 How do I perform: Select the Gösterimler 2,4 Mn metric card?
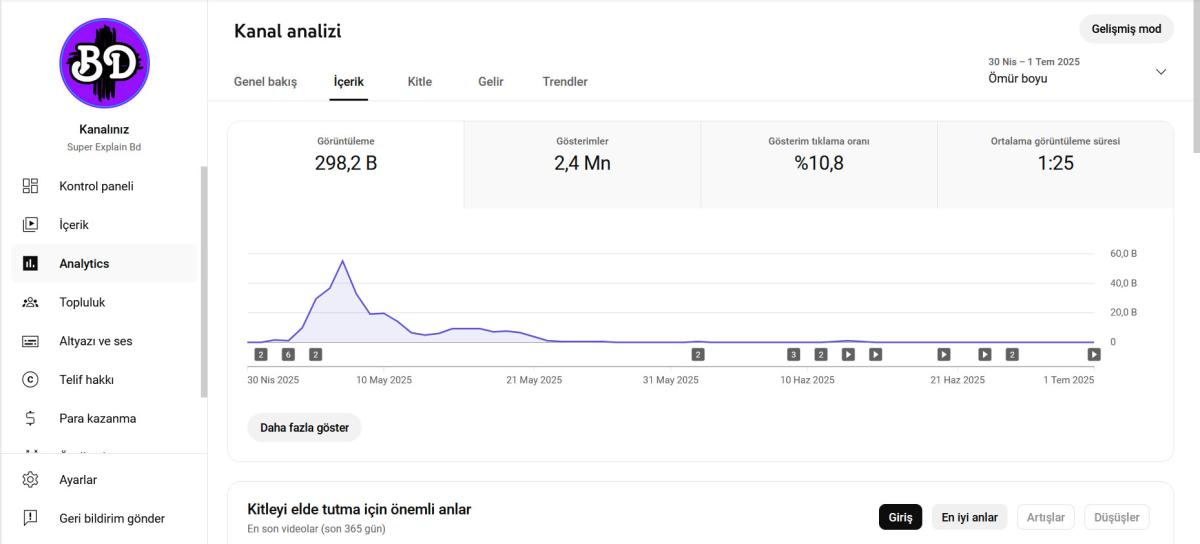pyautogui.click(x=582, y=165)
